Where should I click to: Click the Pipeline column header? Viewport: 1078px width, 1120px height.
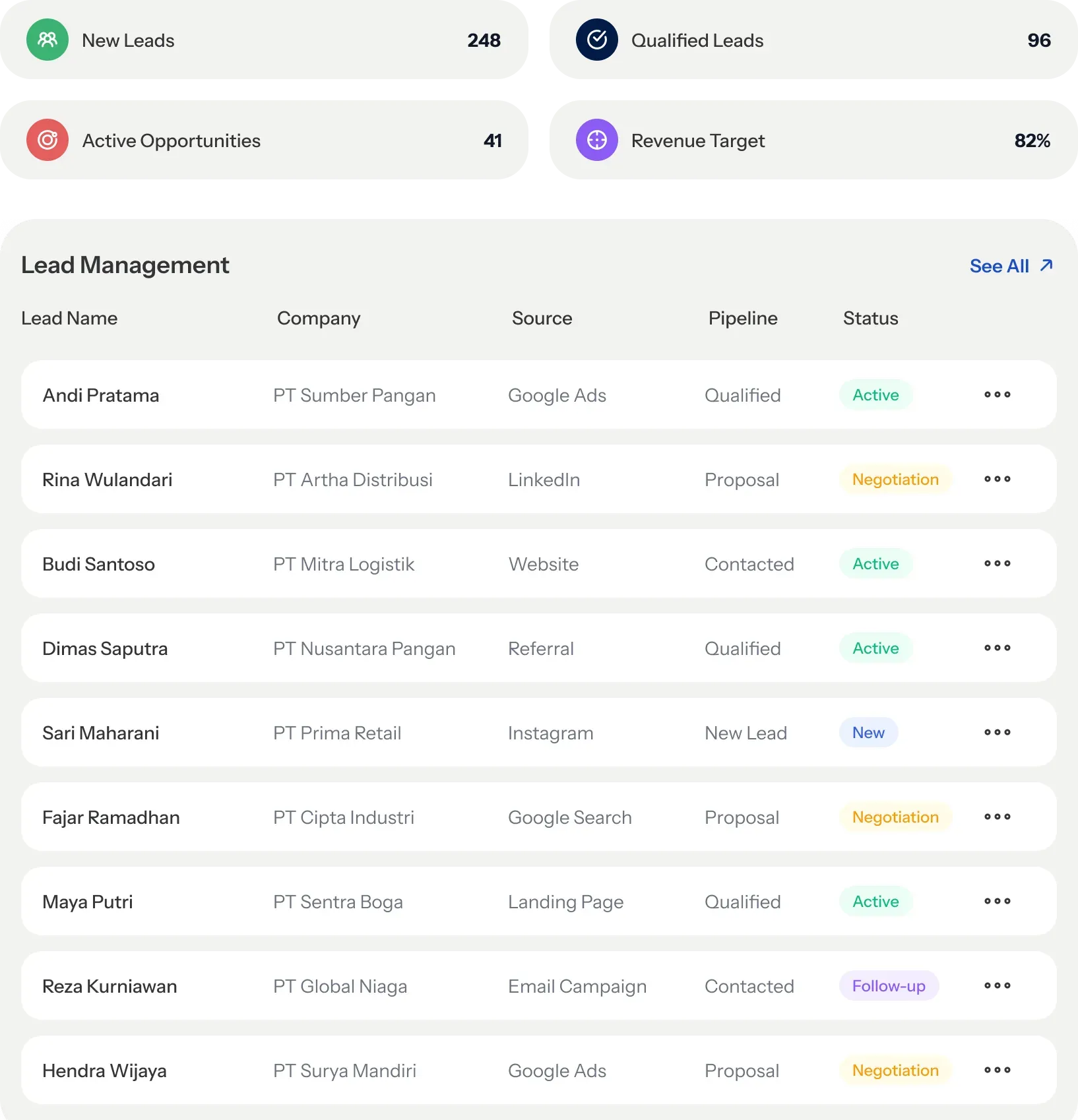[x=743, y=318]
